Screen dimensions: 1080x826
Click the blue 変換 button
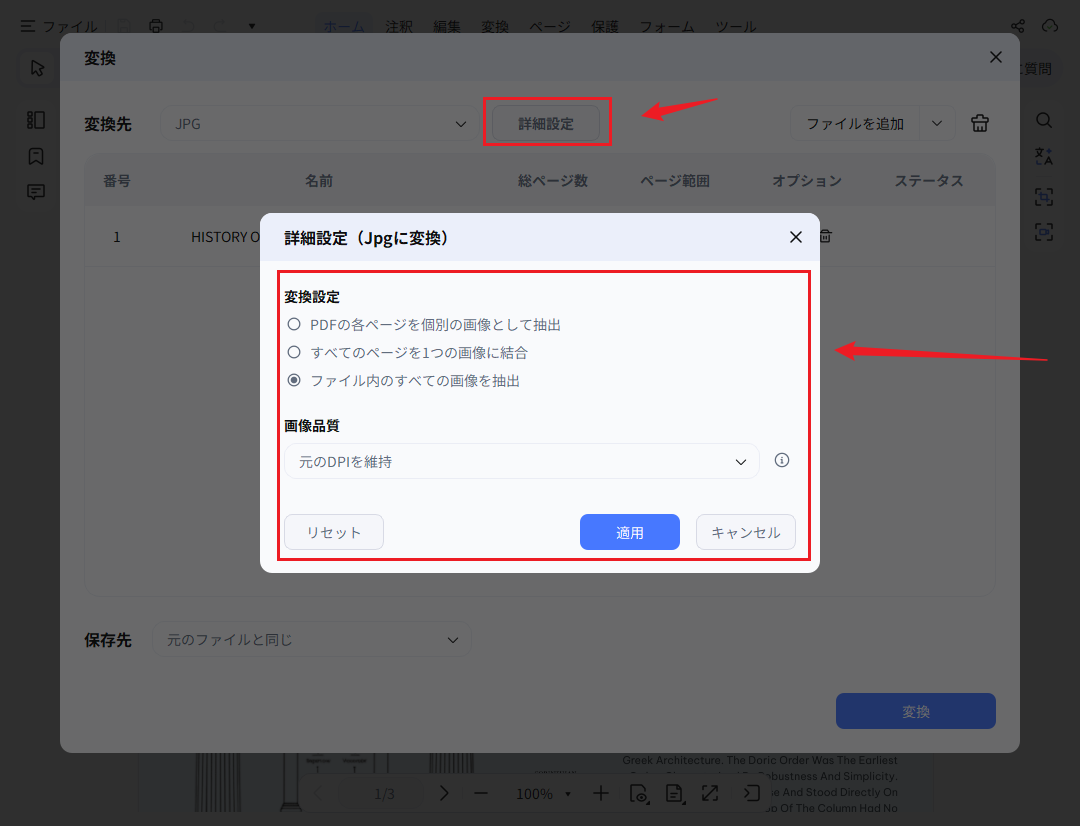915,711
